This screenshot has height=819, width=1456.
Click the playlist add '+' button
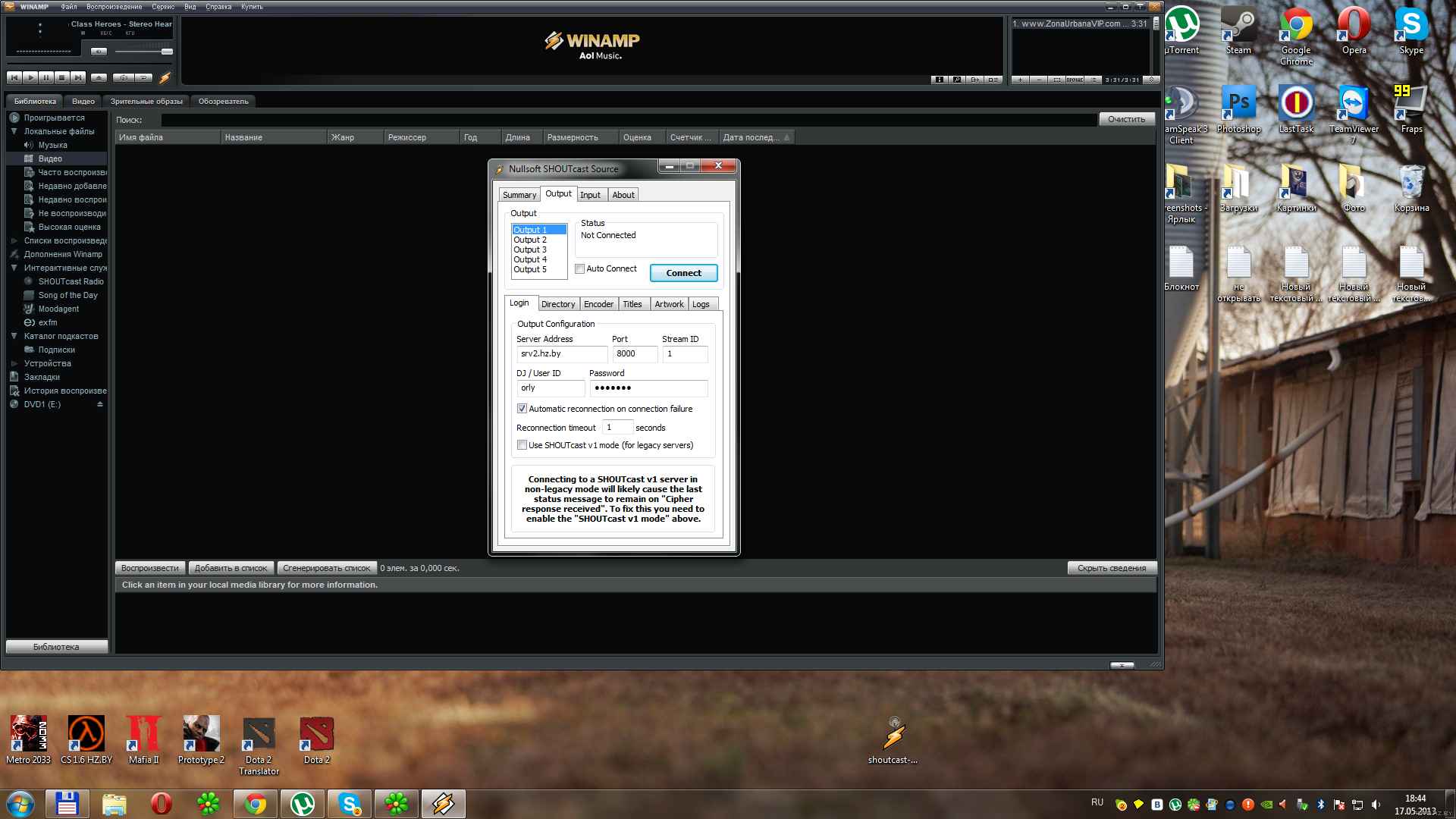pos(1020,80)
